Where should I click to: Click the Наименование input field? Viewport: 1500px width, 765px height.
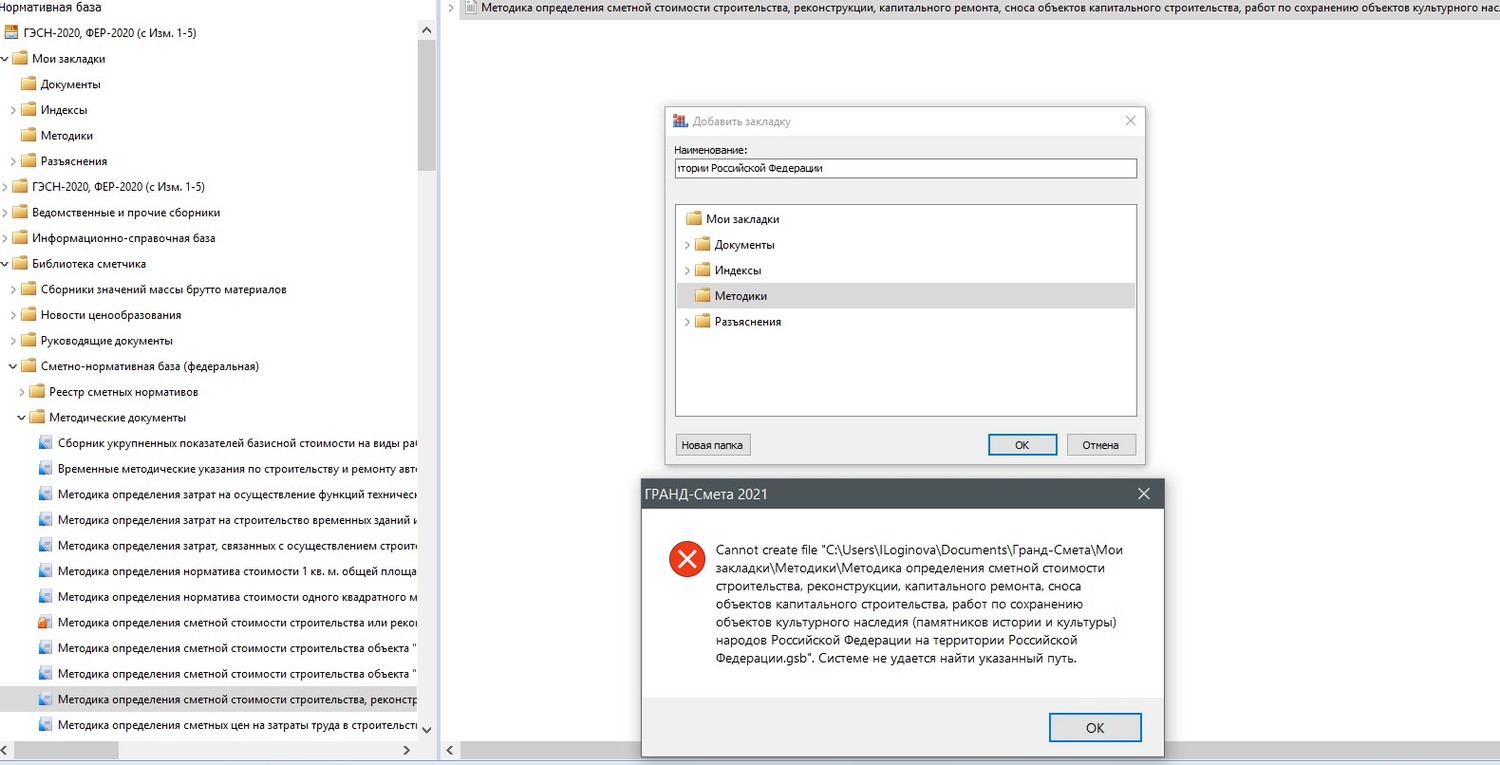[x=906, y=169]
